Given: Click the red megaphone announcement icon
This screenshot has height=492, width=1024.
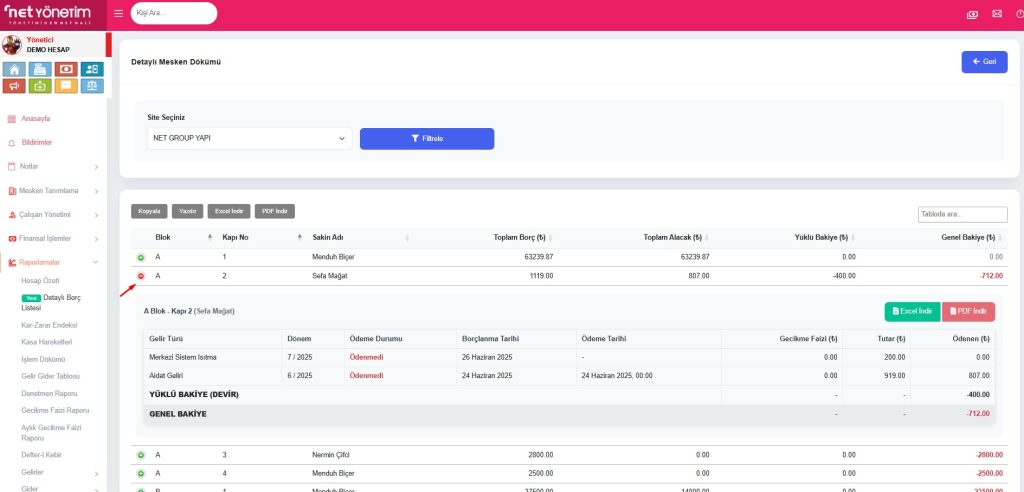Looking at the screenshot, I should (14, 86).
